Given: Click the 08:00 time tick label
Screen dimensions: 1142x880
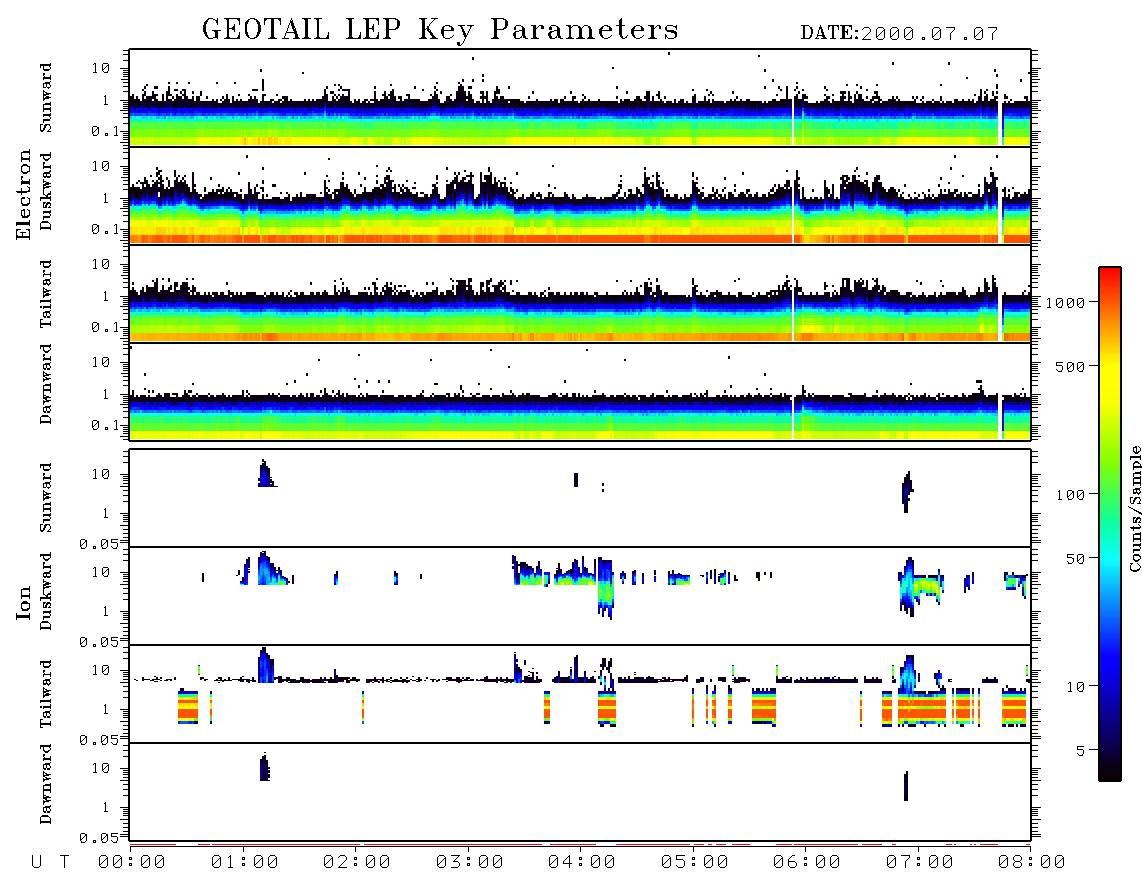Looking at the screenshot, I should tap(1032, 863).
